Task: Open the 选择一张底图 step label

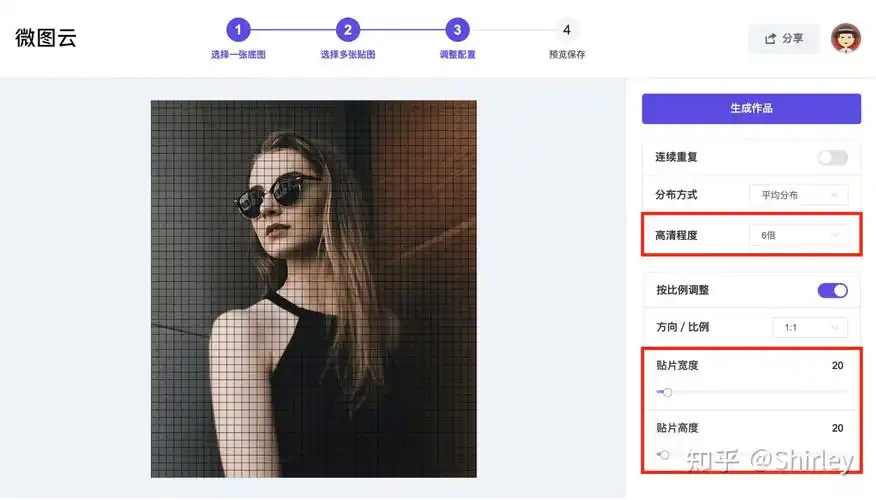Action: tap(238, 54)
